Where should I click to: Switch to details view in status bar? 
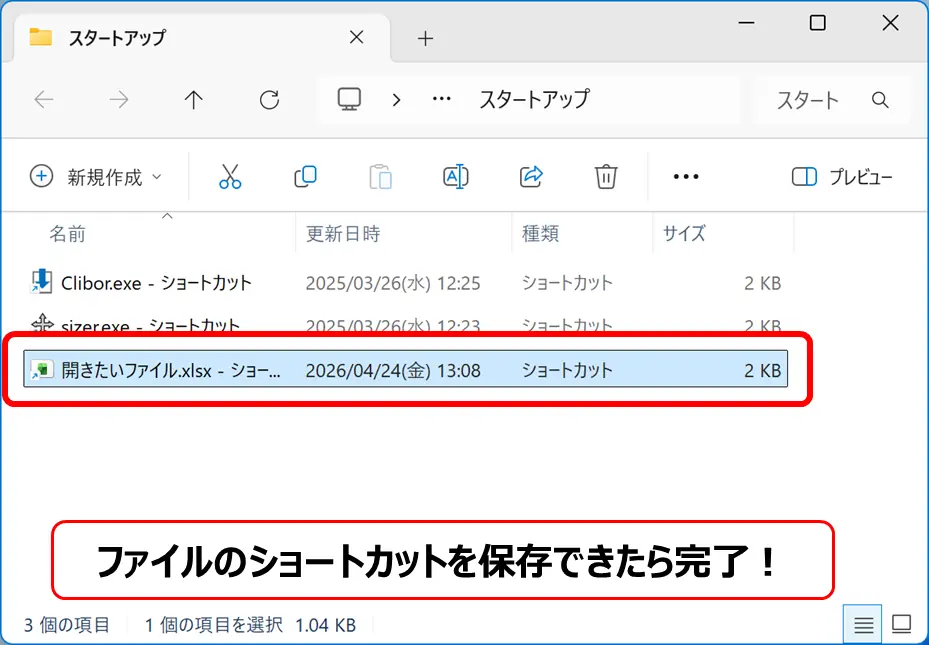coord(864,625)
